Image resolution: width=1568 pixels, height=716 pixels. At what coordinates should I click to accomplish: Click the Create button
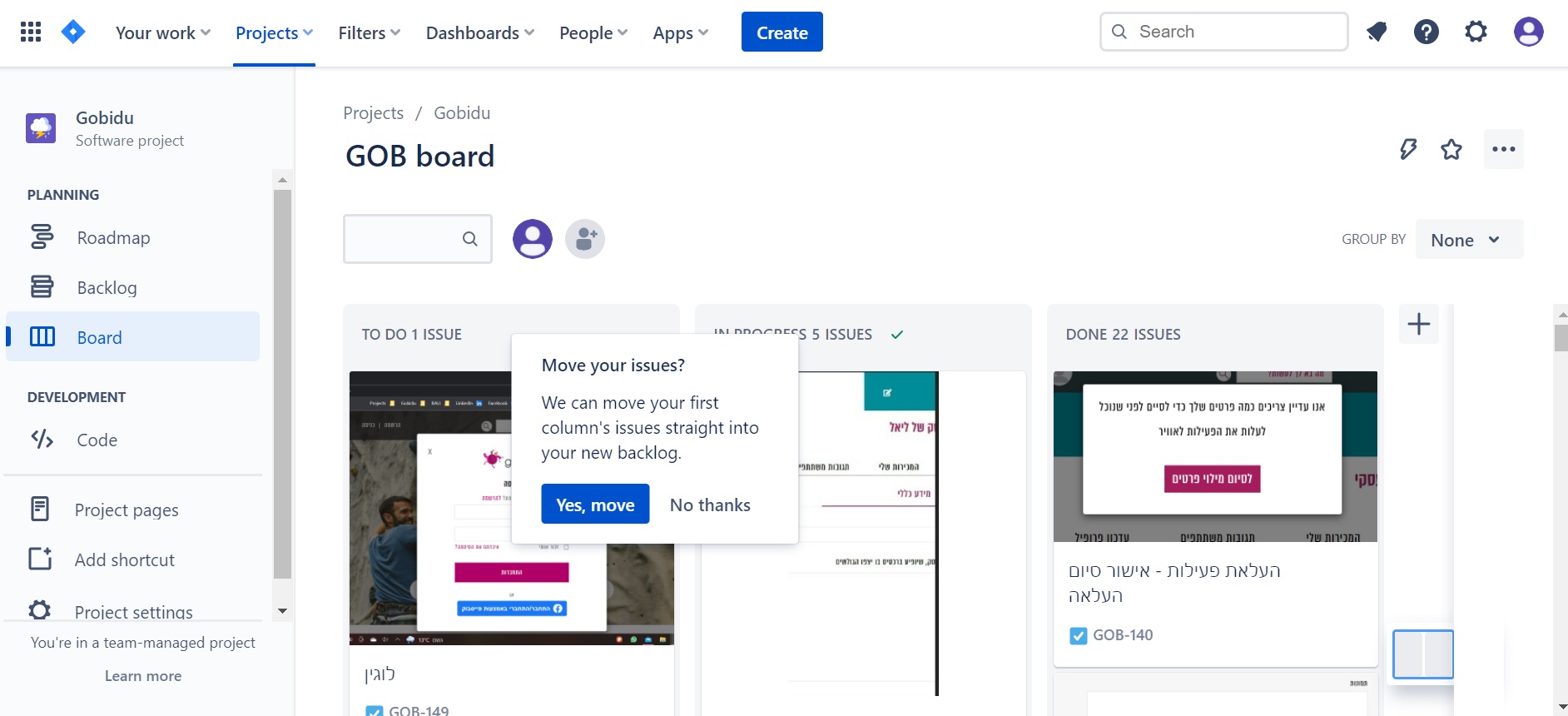click(x=782, y=32)
